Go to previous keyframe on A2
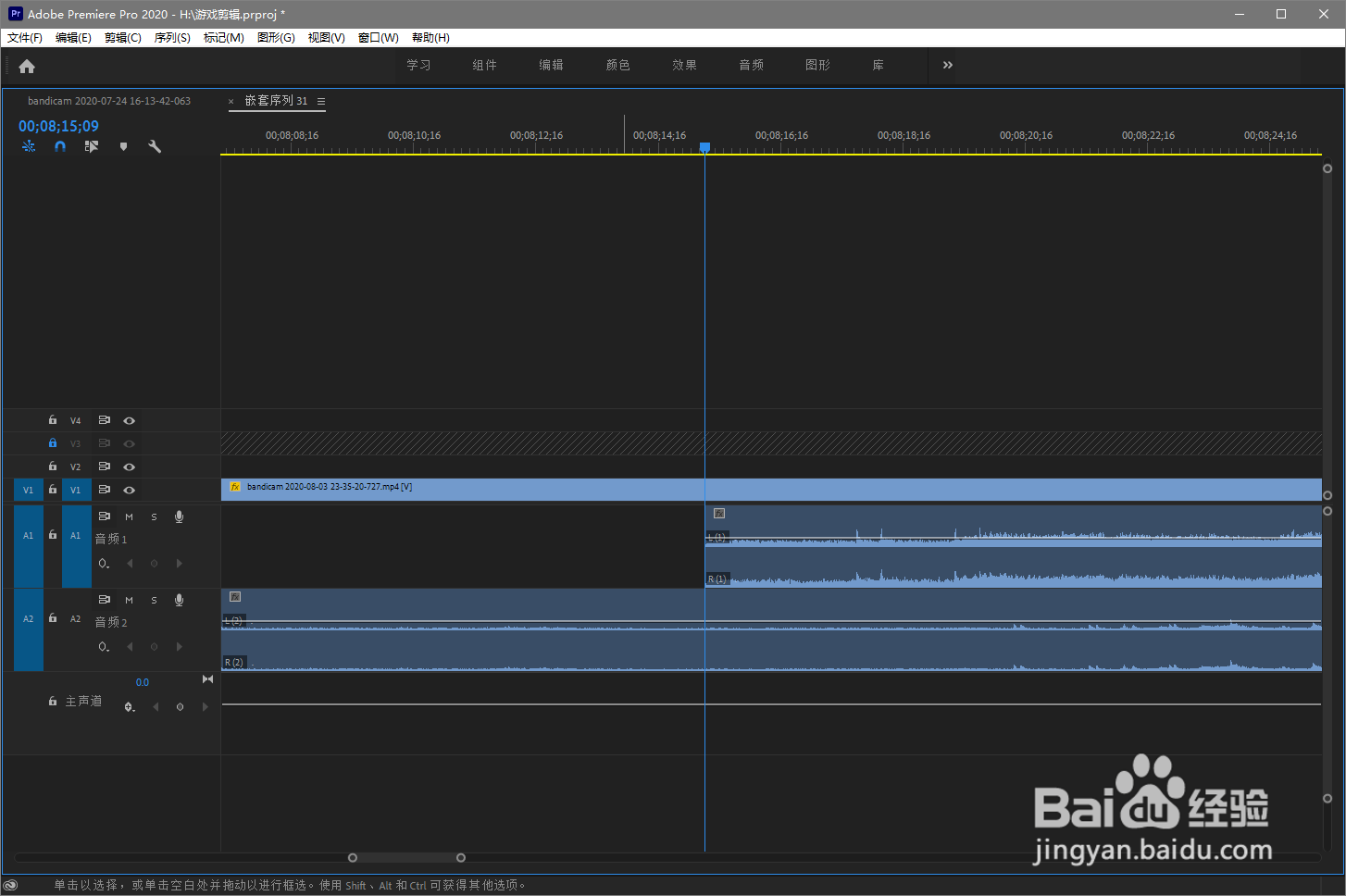The width and height of the screenshot is (1346, 896). click(130, 647)
